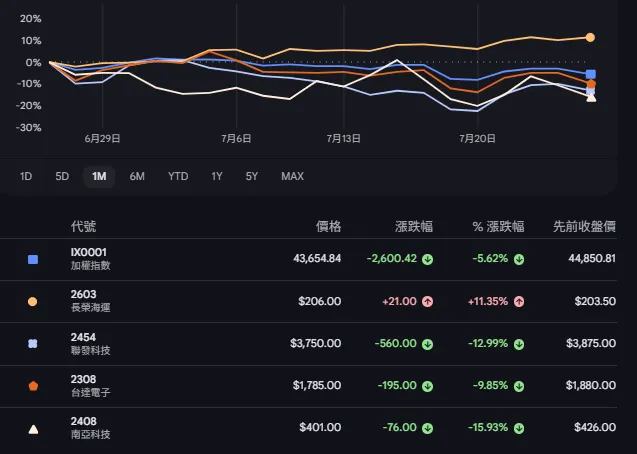This screenshot has height=454, width=637.
Task: Click the down arrow beside -5.62%
Action: pyautogui.click(x=519, y=259)
